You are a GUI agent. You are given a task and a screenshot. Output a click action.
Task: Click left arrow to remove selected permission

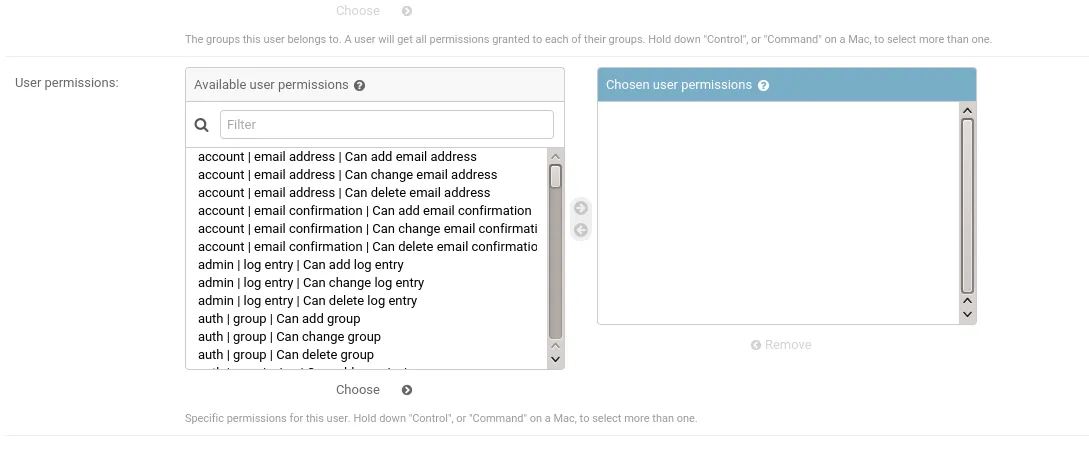[x=581, y=230]
